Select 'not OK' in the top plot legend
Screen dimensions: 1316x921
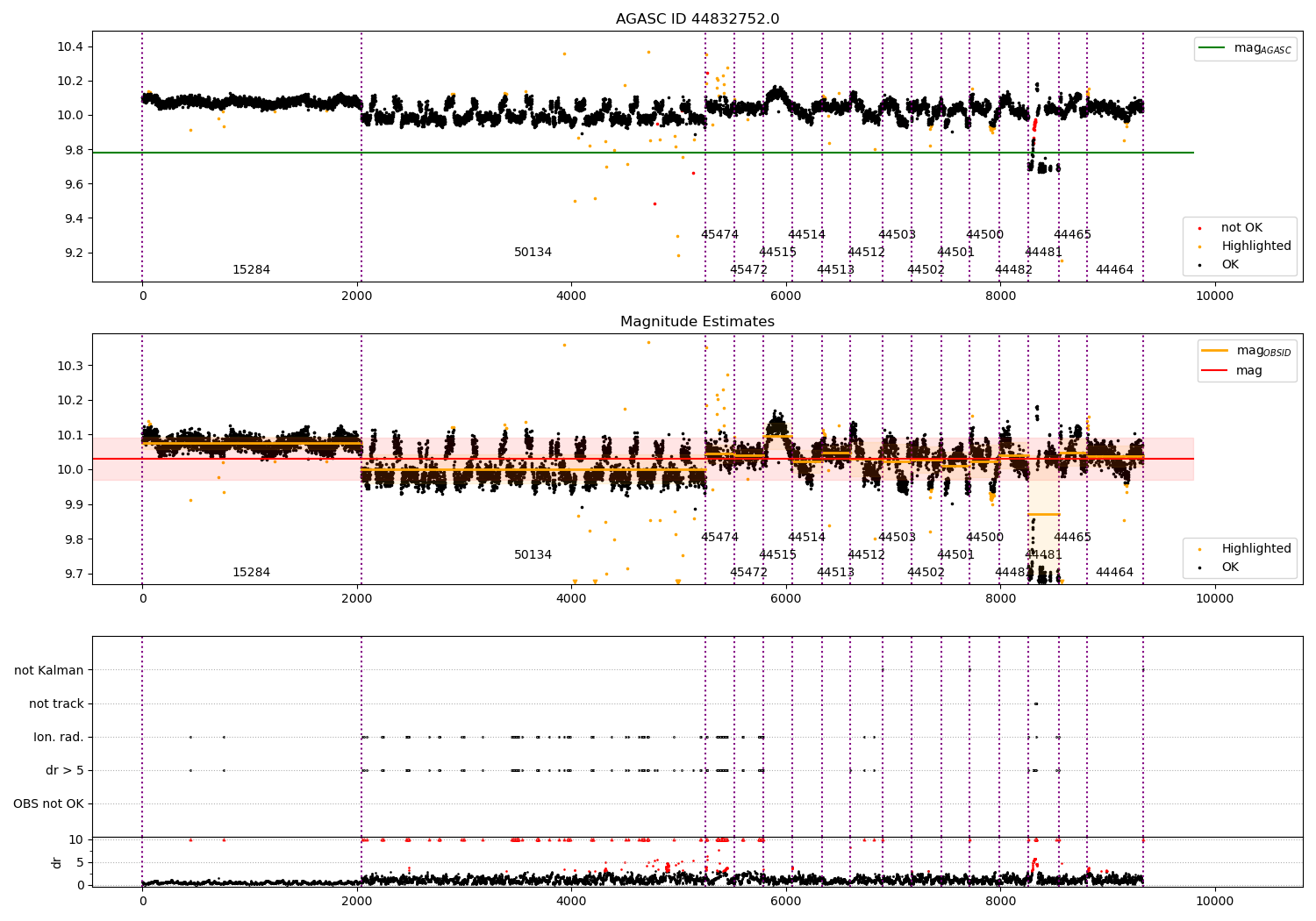1241,228
